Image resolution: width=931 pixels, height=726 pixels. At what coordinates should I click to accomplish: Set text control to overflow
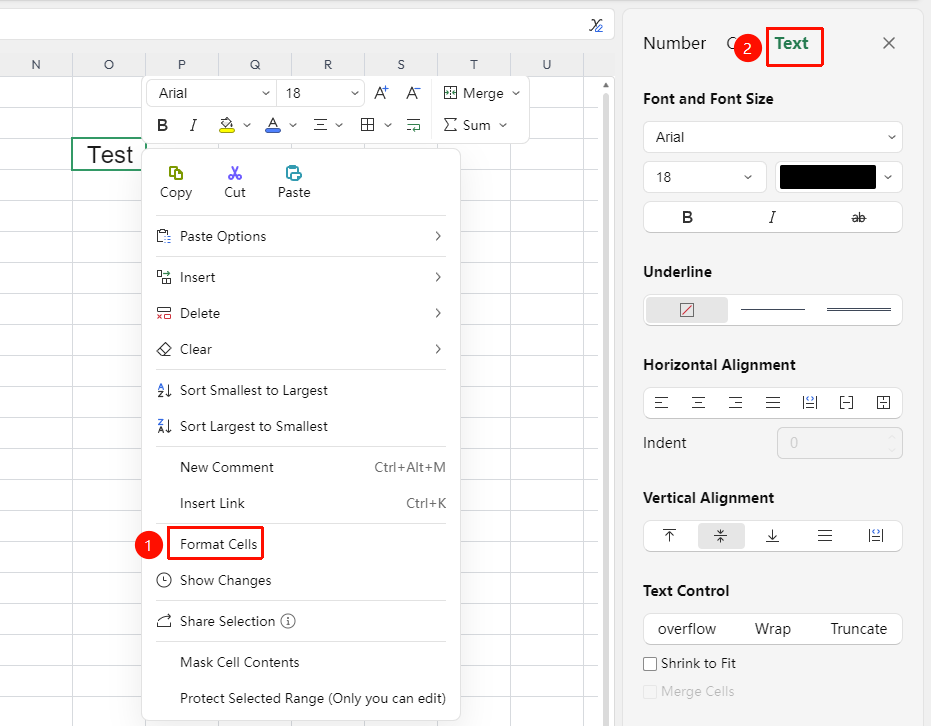point(687,629)
